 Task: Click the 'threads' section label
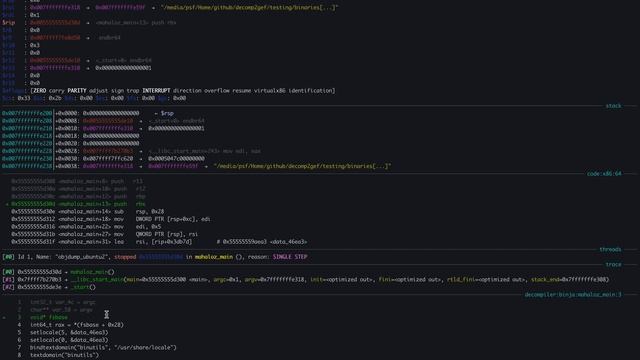tap(610, 249)
